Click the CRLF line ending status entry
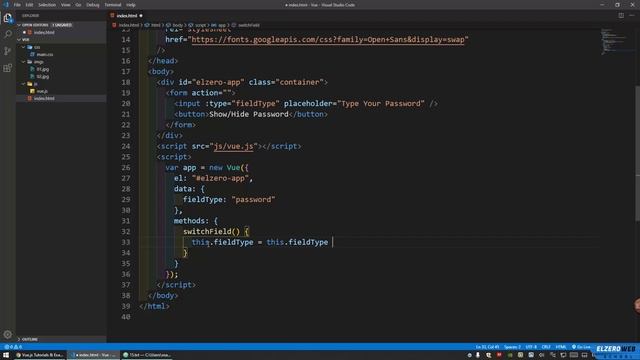The image size is (640, 360). pyautogui.click(x=546, y=347)
